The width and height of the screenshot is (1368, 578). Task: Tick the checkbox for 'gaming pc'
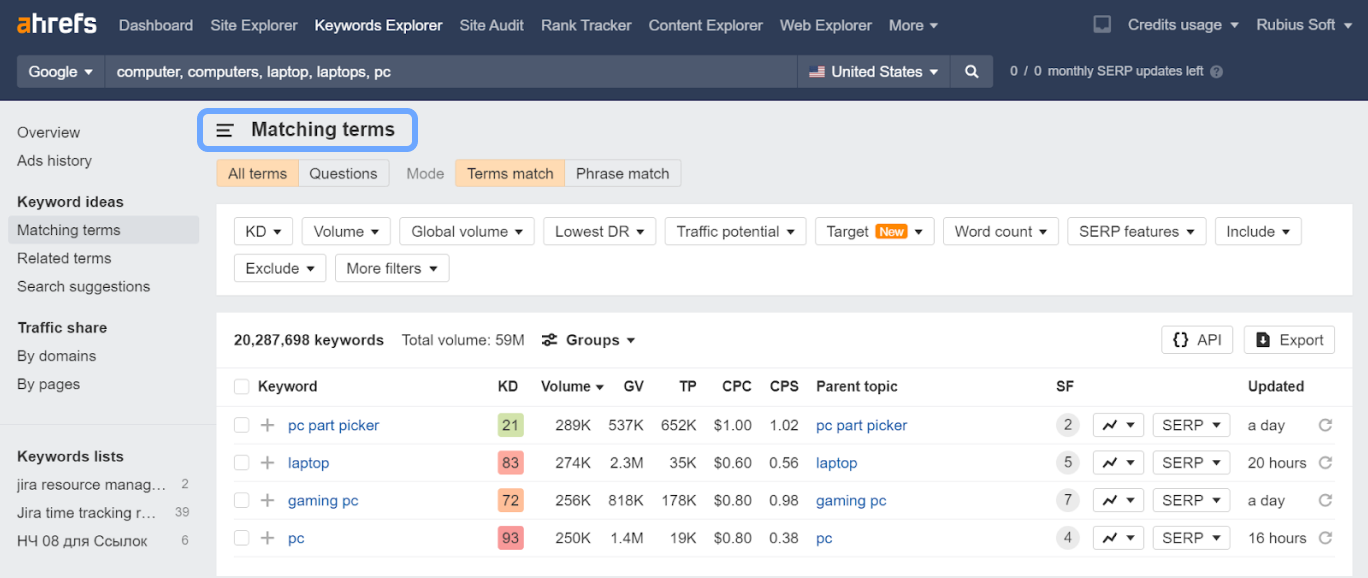241,501
